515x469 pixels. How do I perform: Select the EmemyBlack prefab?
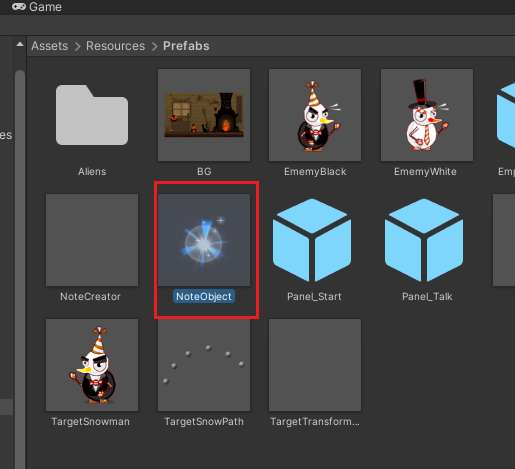coord(315,115)
